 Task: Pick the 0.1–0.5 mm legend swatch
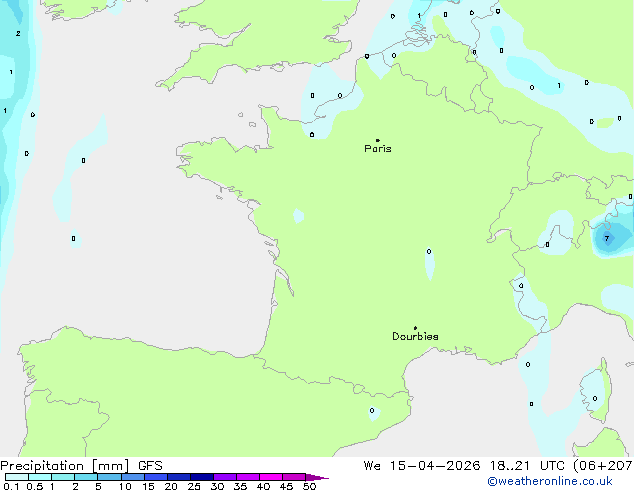pos(17,477)
